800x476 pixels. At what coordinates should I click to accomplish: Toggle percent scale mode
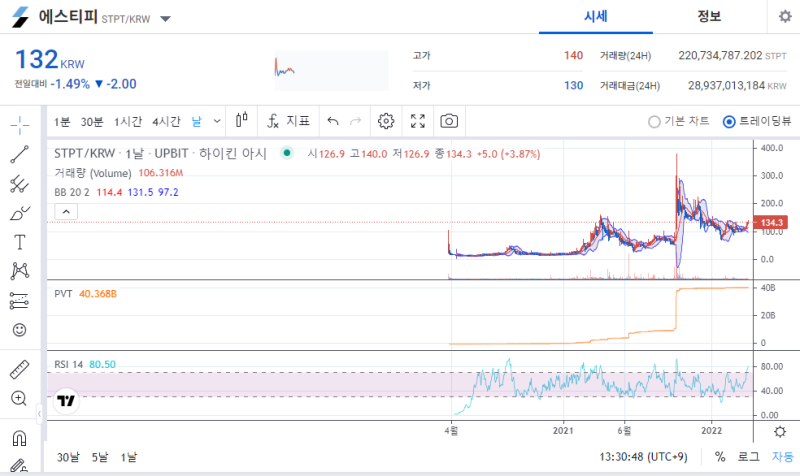pyautogui.click(x=720, y=457)
